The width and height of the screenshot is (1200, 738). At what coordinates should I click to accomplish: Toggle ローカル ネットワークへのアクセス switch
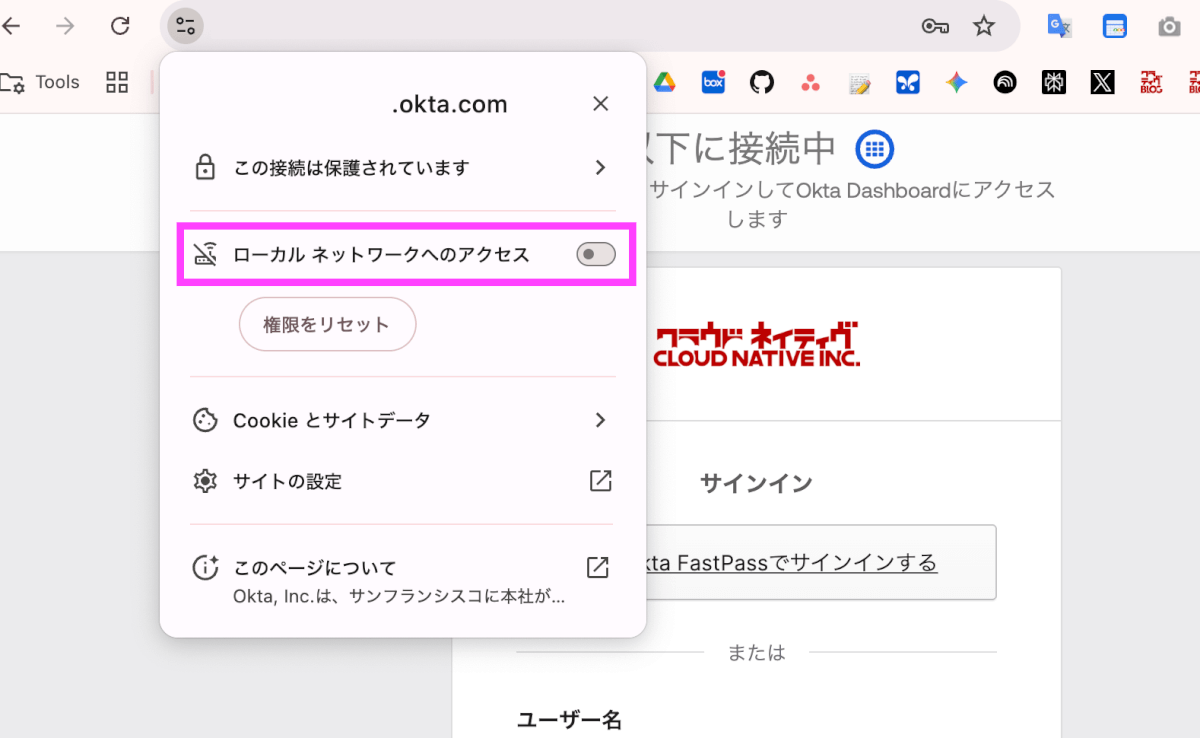(x=596, y=255)
